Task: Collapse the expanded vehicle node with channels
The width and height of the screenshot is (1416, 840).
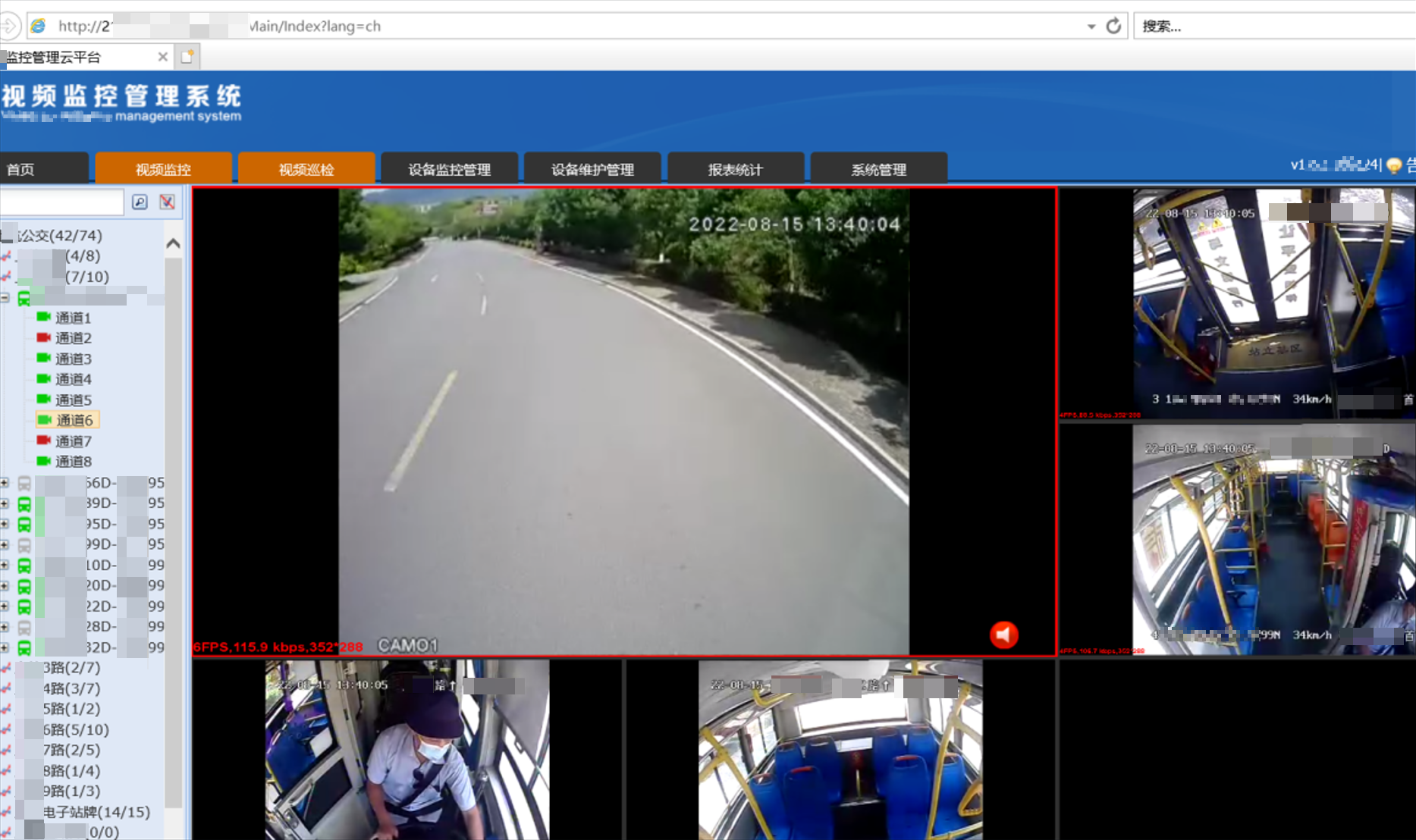Action: [5, 298]
